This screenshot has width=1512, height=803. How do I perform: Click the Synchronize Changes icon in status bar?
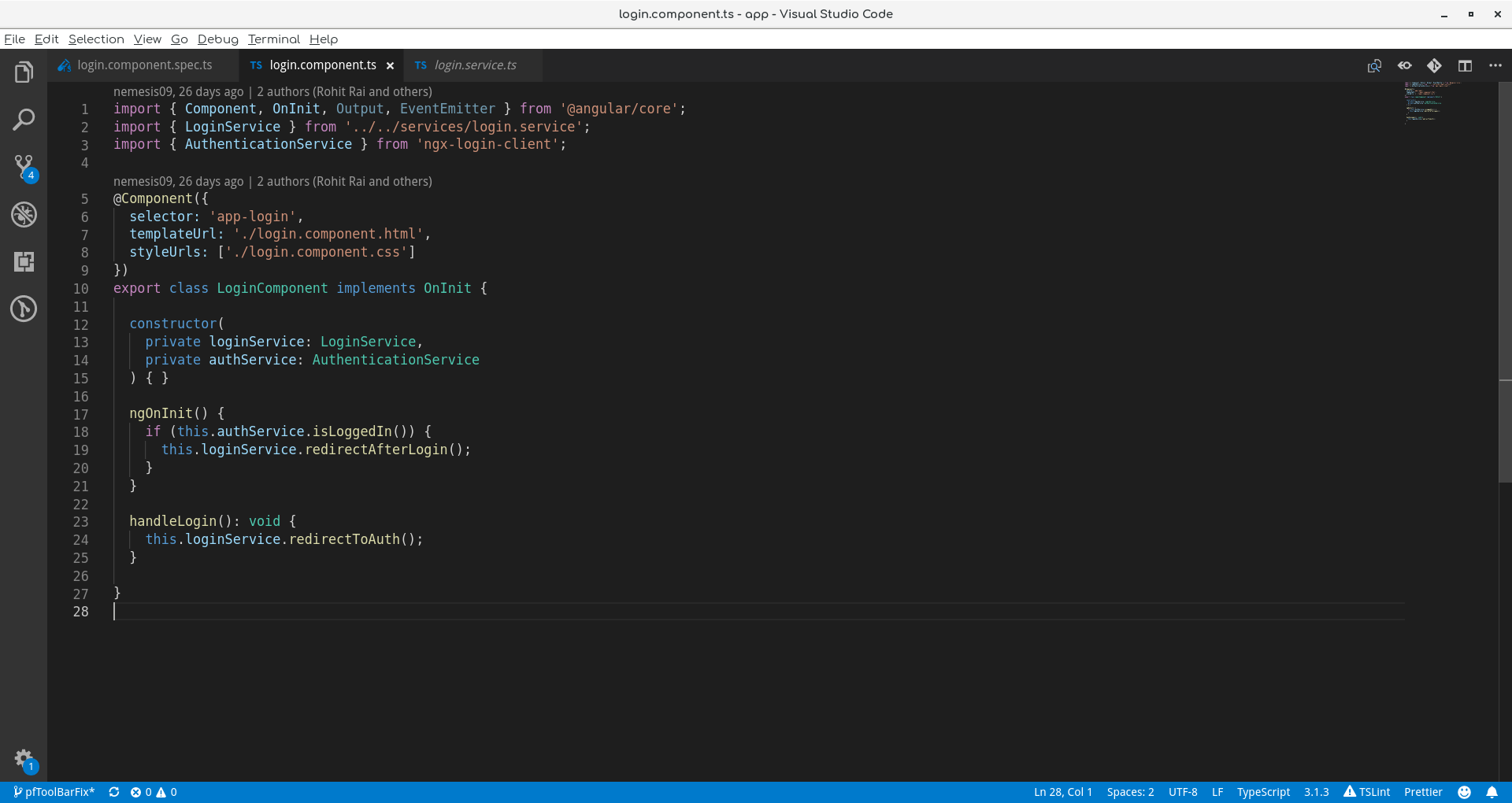click(114, 792)
